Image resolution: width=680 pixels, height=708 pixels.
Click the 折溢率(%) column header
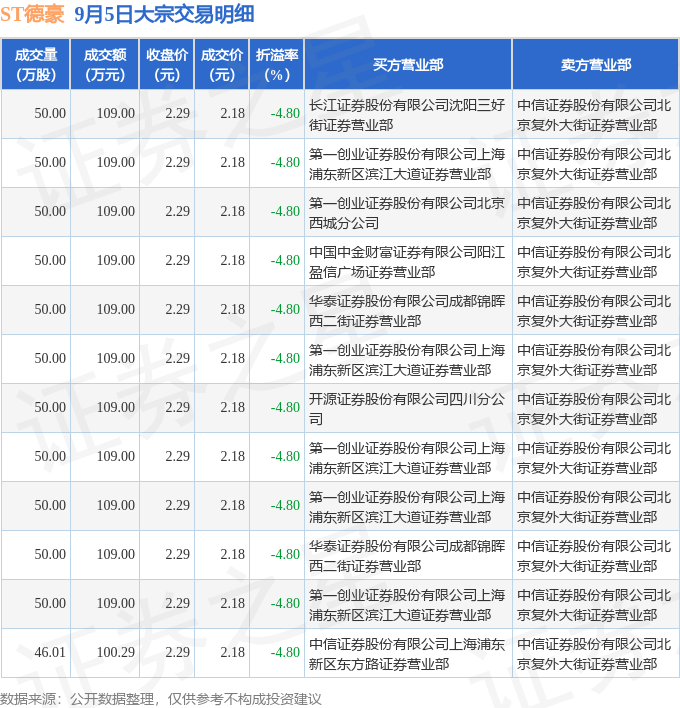(277, 64)
